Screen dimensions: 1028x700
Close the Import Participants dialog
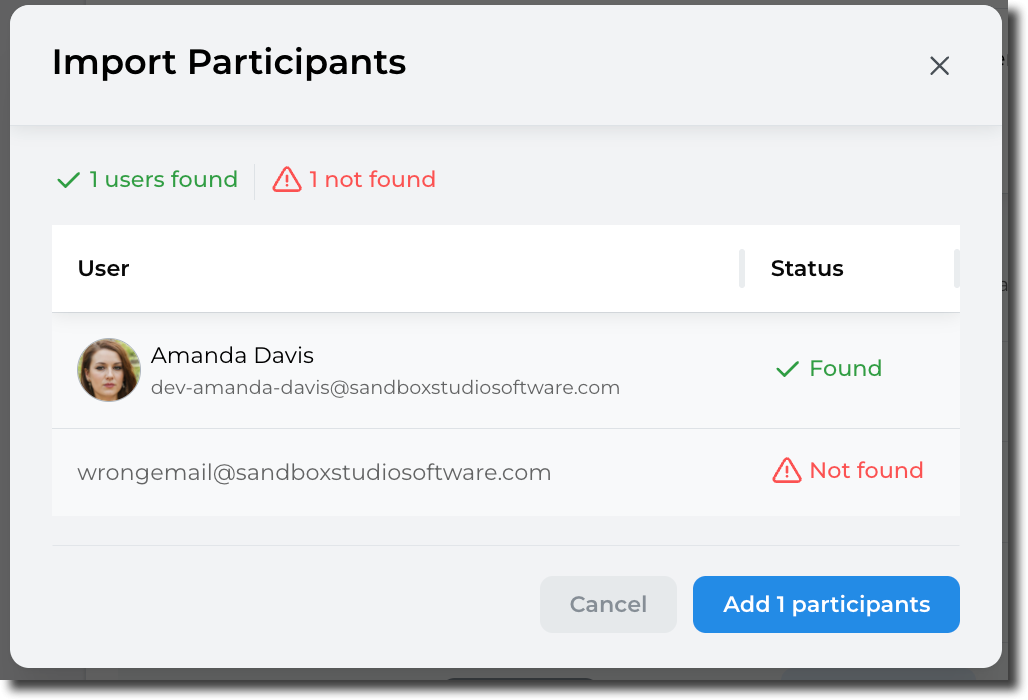[x=939, y=66]
